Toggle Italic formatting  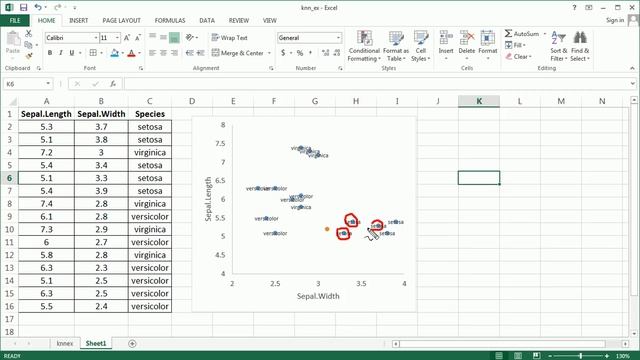click(61, 53)
